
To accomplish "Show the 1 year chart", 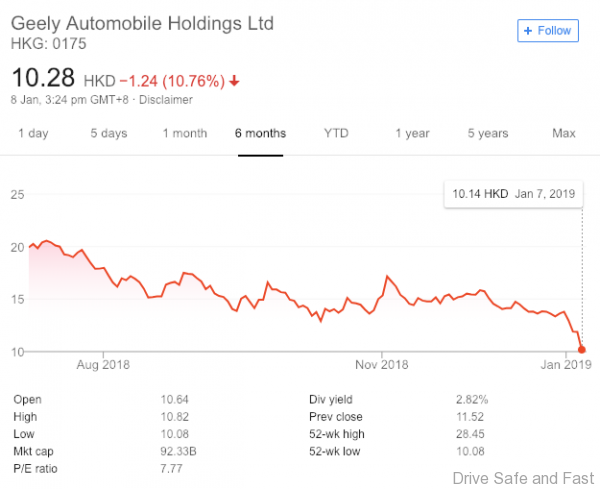I will tap(412, 133).
